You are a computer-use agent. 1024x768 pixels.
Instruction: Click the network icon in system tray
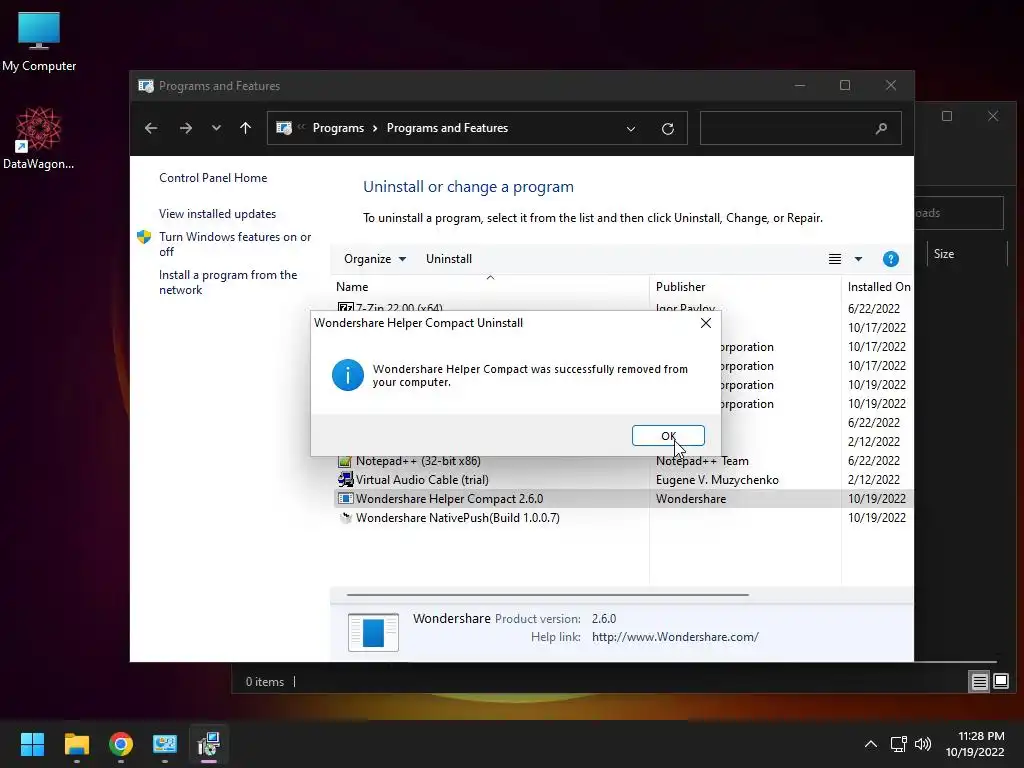click(899, 744)
